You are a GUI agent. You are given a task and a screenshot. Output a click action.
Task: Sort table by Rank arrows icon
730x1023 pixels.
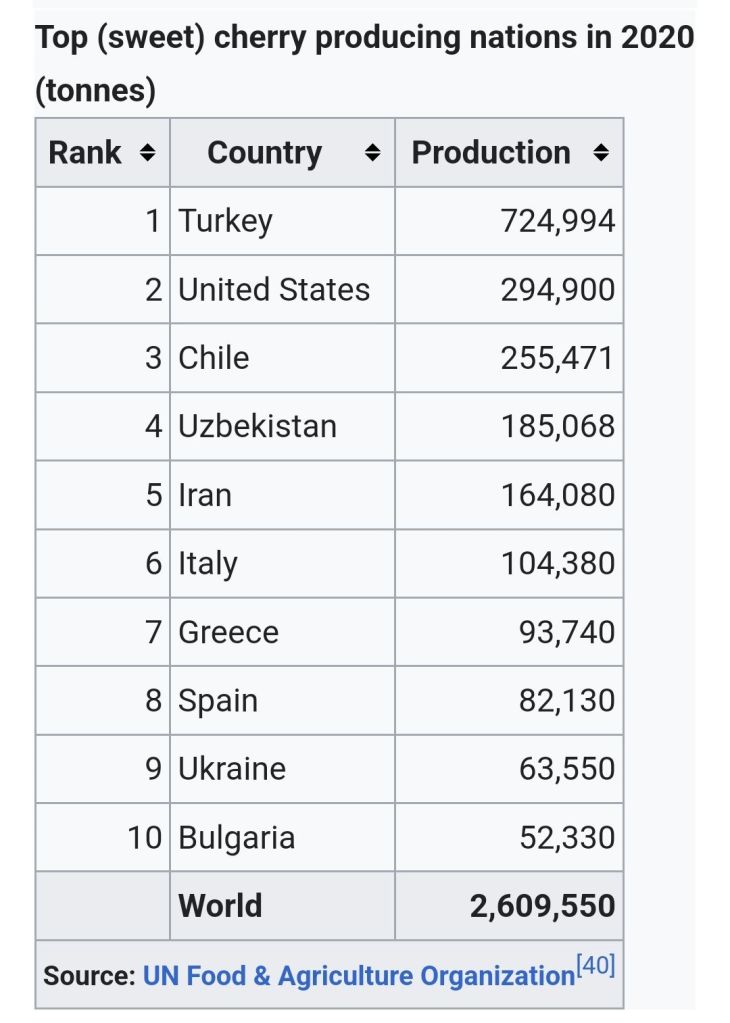tap(147, 153)
